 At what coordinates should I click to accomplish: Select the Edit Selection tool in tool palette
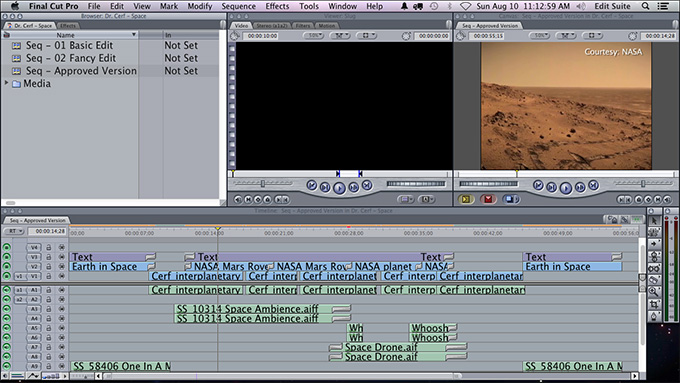coord(654,232)
